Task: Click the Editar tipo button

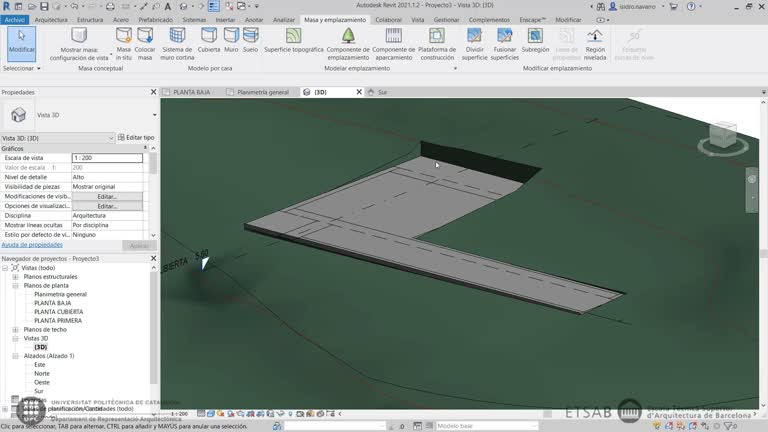Action: tap(137, 137)
